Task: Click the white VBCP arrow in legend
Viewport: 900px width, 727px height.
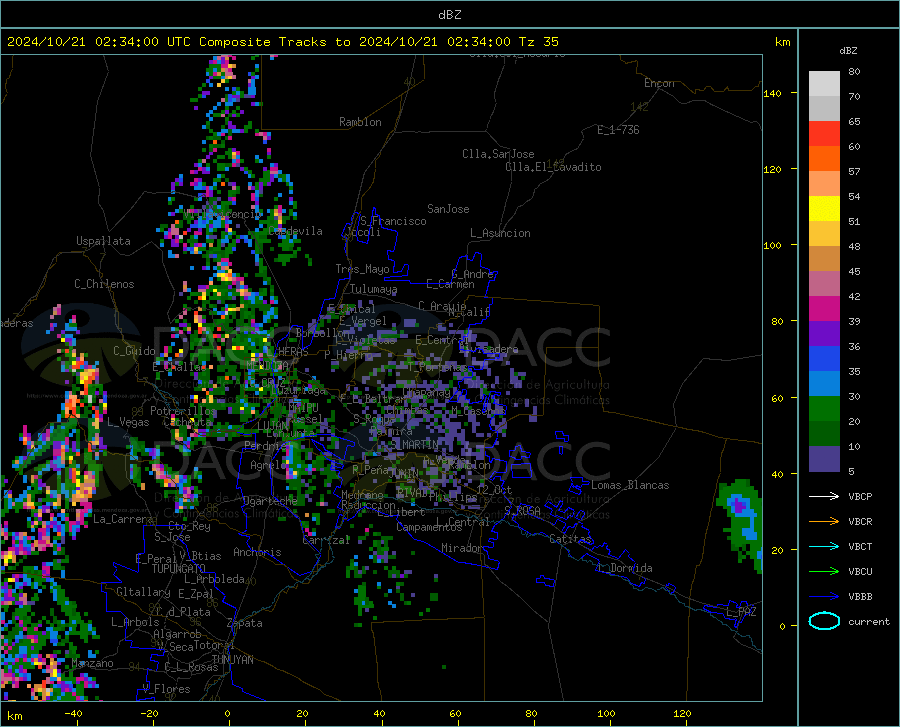Action: coord(824,496)
